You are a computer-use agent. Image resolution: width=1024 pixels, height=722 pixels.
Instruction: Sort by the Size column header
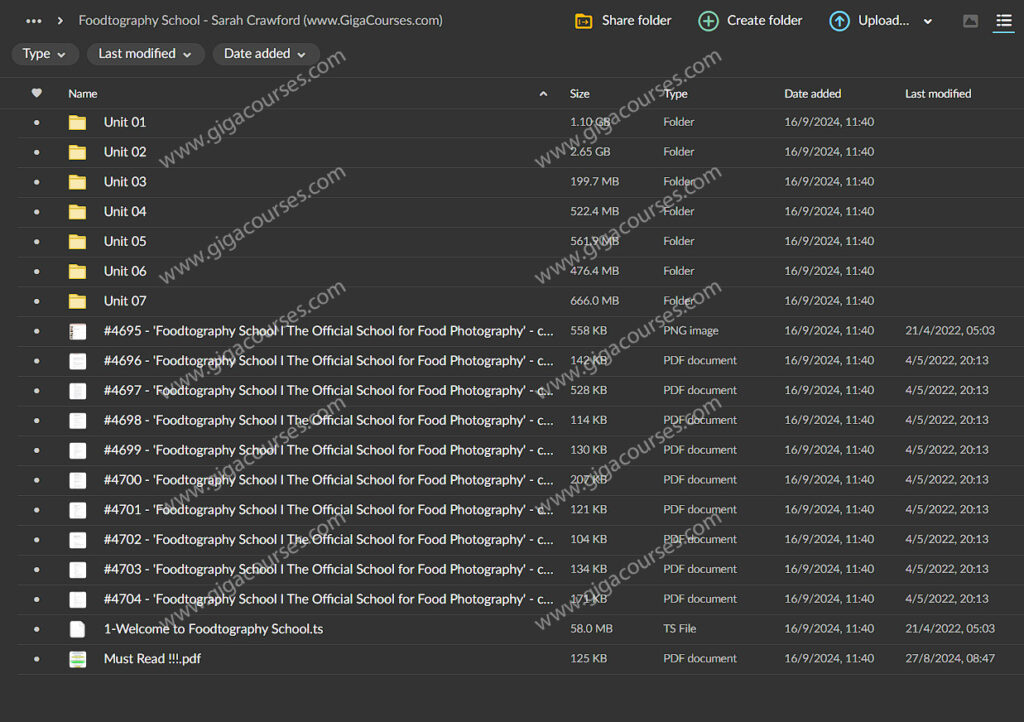coord(580,94)
